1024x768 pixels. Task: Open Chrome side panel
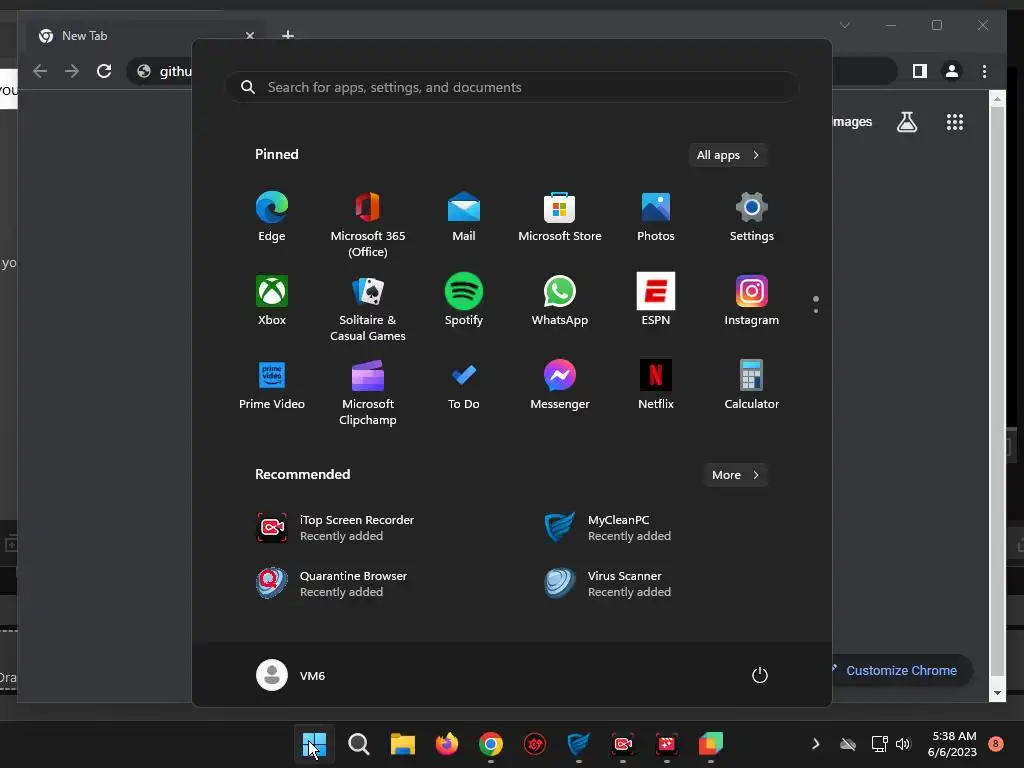[x=920, y=71]
